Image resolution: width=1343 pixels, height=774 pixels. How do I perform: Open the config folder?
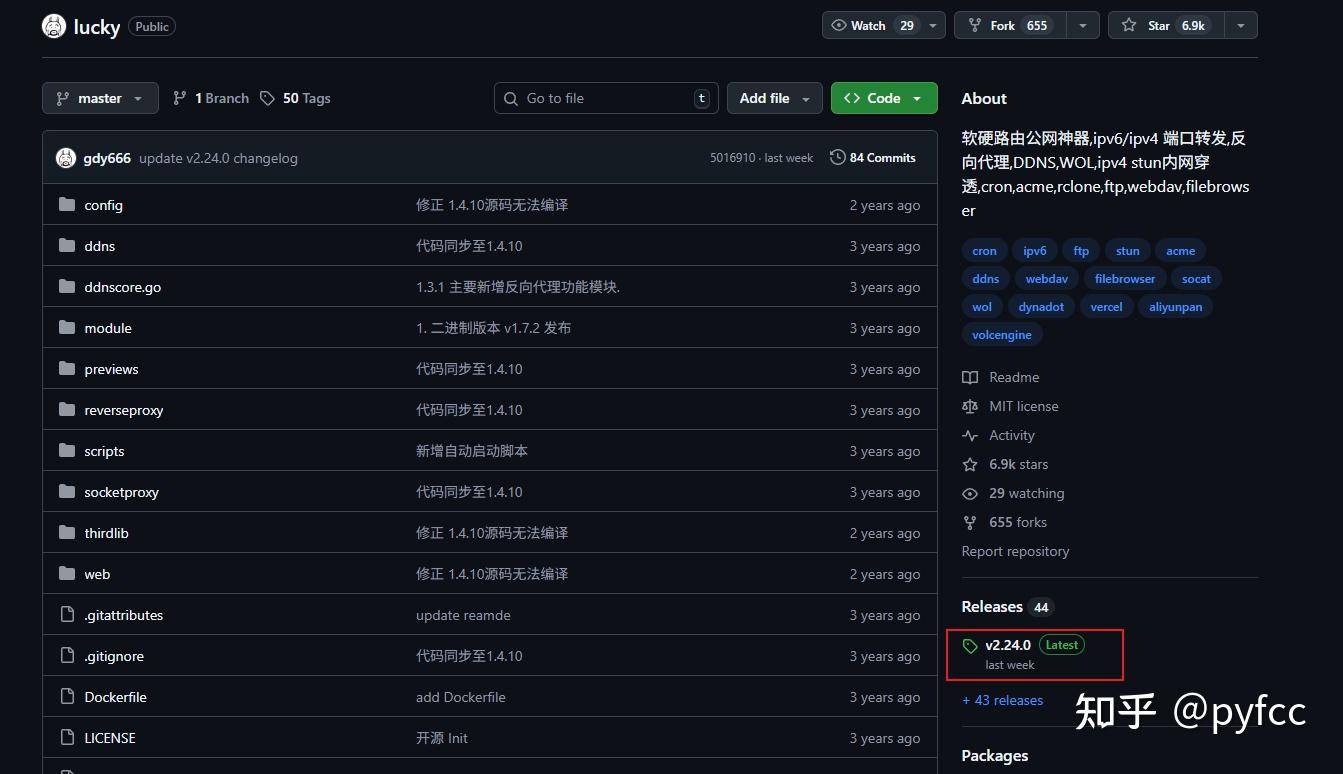click(x=104, y=205)
